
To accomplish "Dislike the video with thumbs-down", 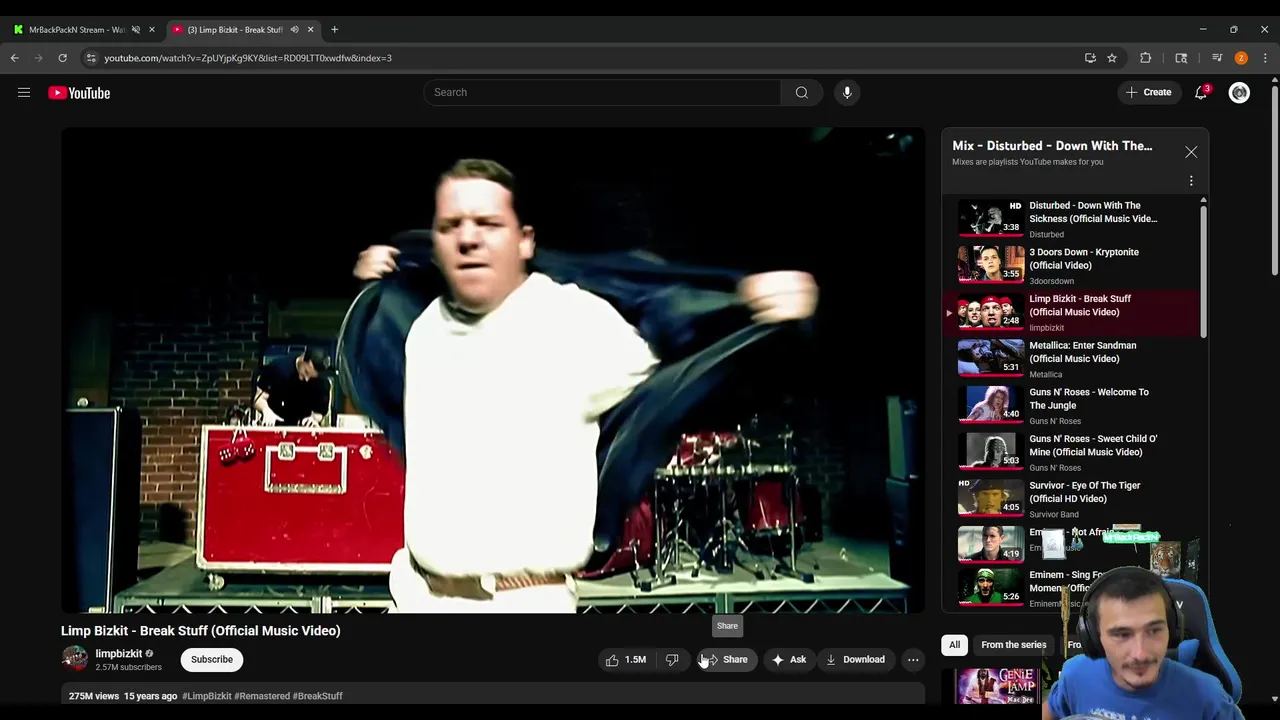I will click(x=672, y=660).
